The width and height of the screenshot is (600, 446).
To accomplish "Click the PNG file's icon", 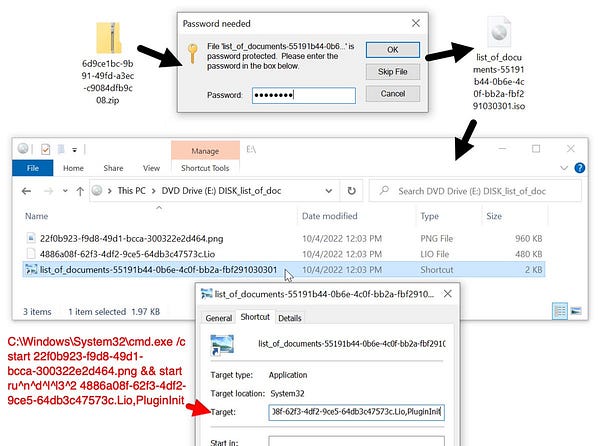I will (31, 238).
